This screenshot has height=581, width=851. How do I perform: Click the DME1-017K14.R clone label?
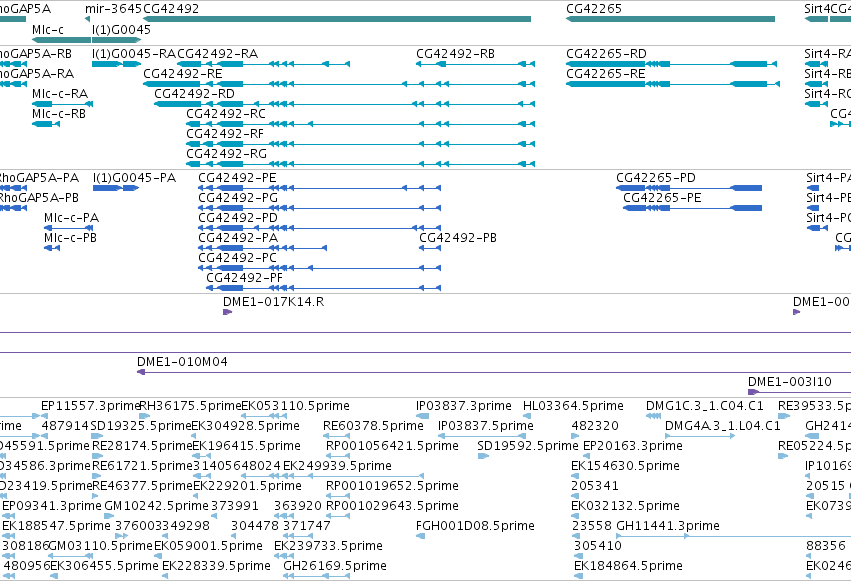click(274, 302)
